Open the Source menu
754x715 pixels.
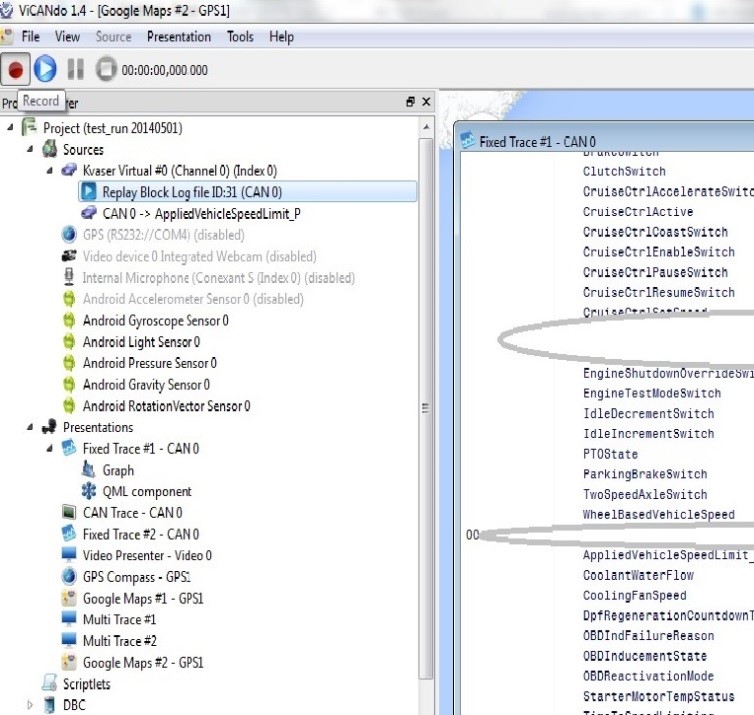(x=113, y=37)
